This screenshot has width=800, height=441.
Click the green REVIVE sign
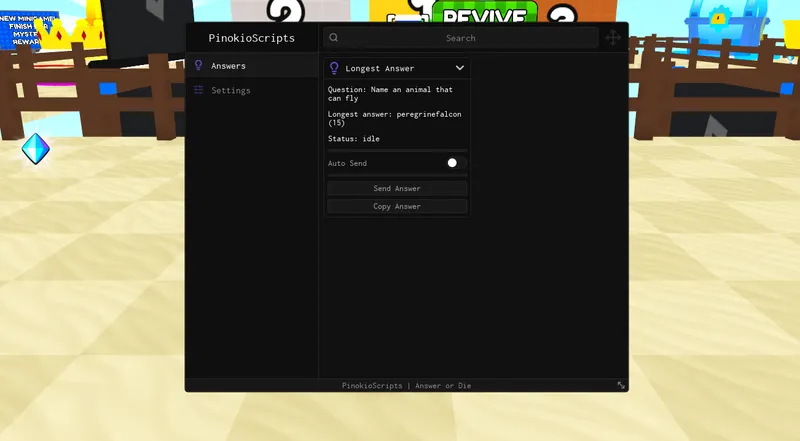[x=485, y=13]
